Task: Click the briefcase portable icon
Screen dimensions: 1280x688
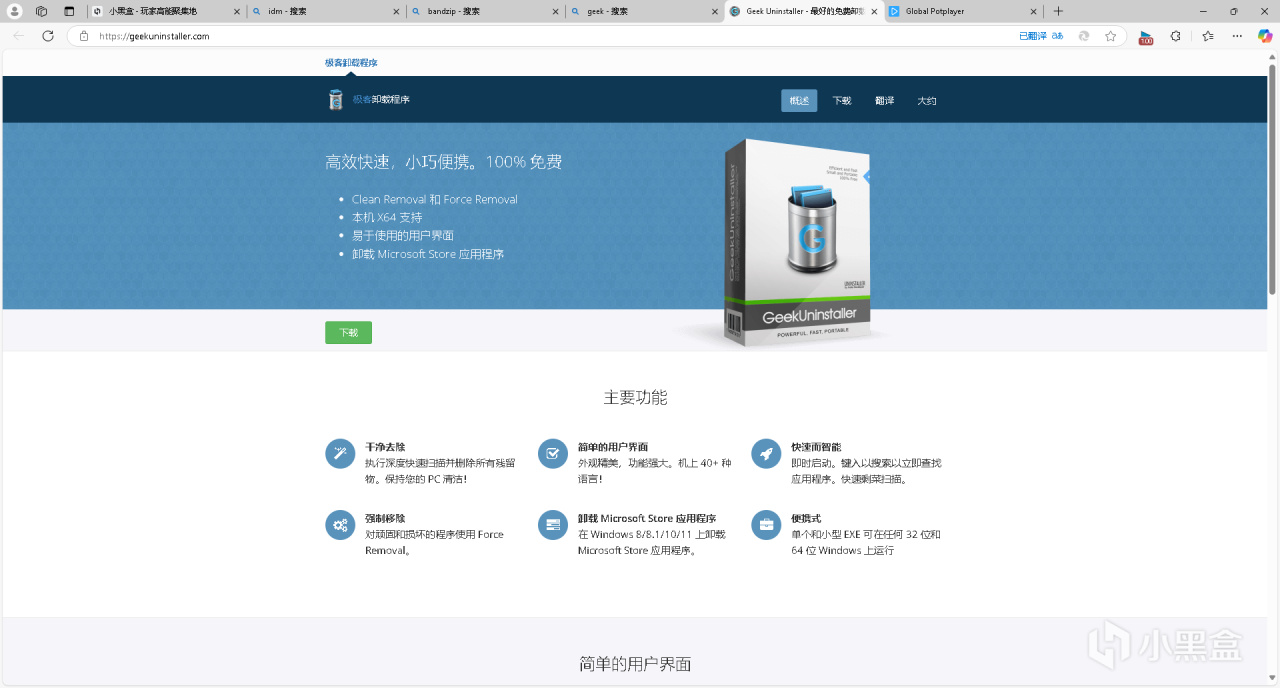Action: pos(766,525)
